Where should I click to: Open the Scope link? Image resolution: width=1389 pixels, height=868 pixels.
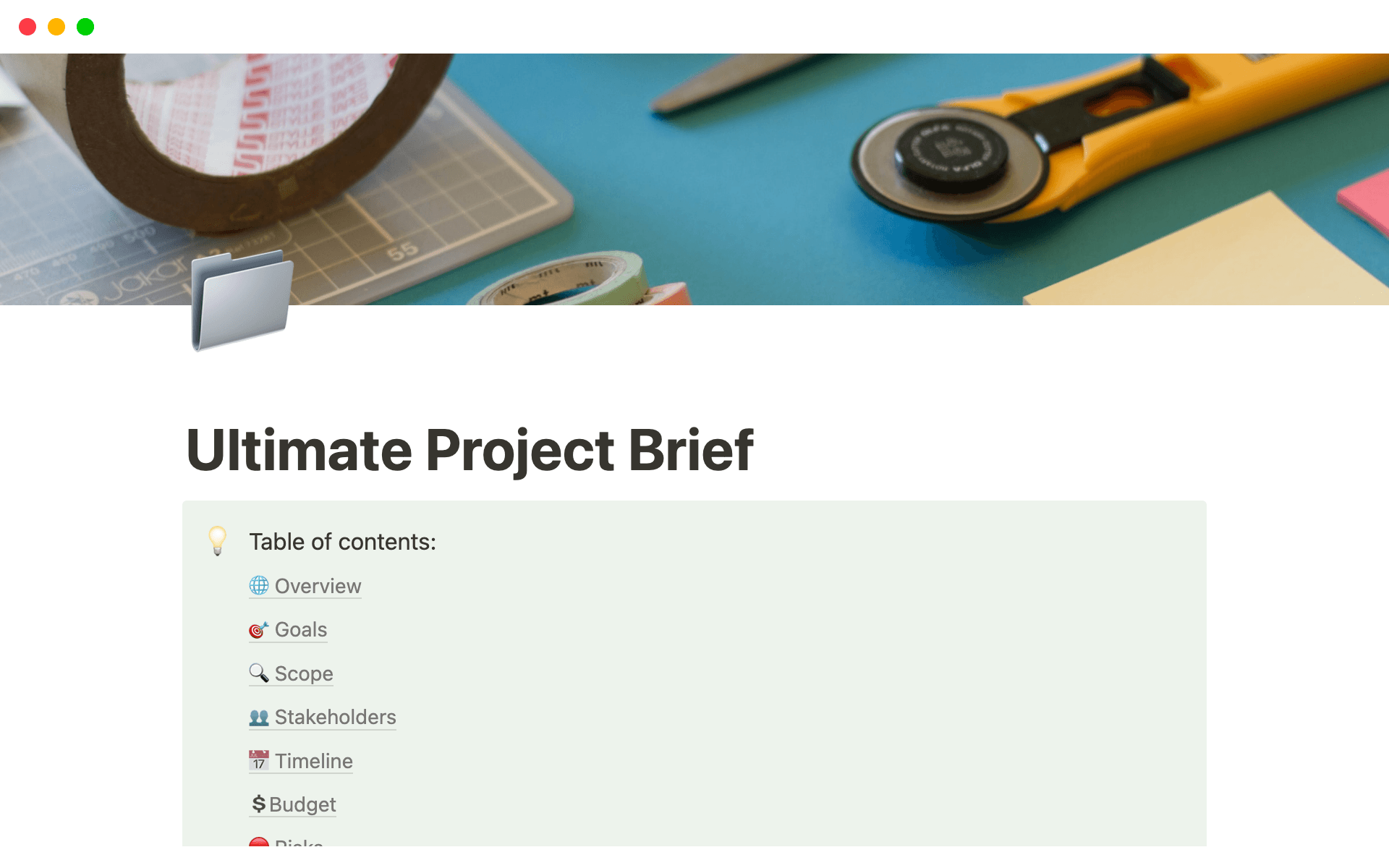pos(304,673)
